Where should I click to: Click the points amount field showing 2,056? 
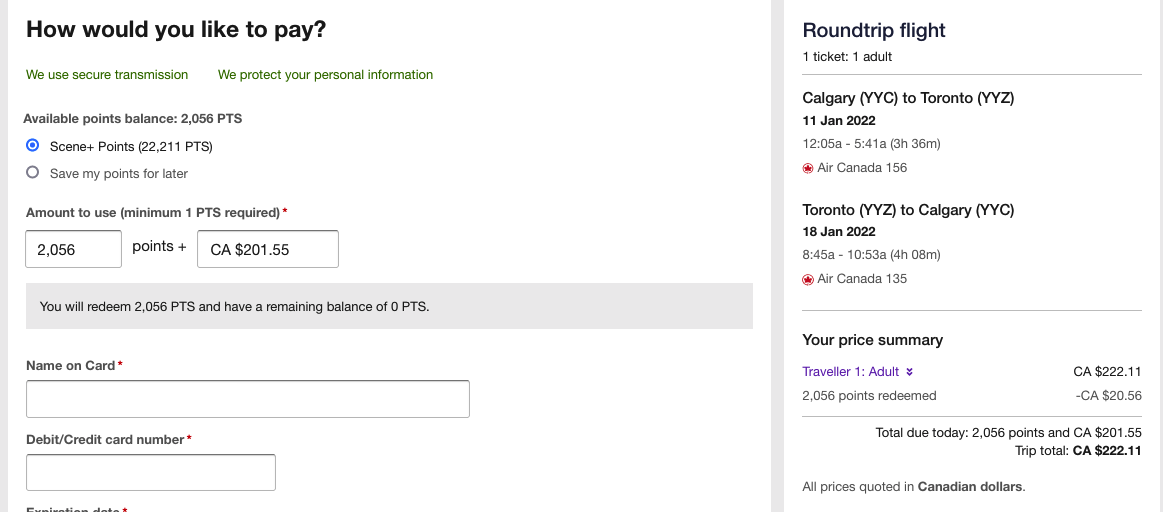(x=73, y=250)
